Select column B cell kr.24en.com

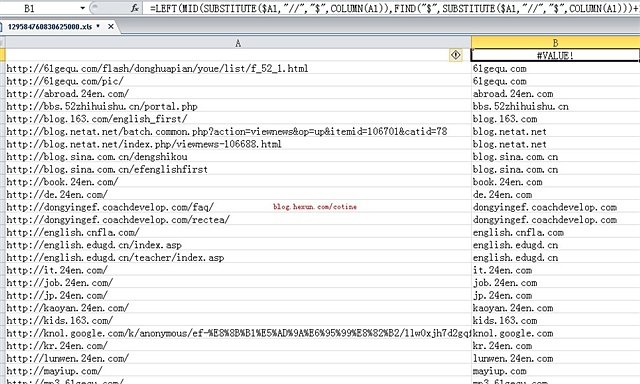pos(556,346)
